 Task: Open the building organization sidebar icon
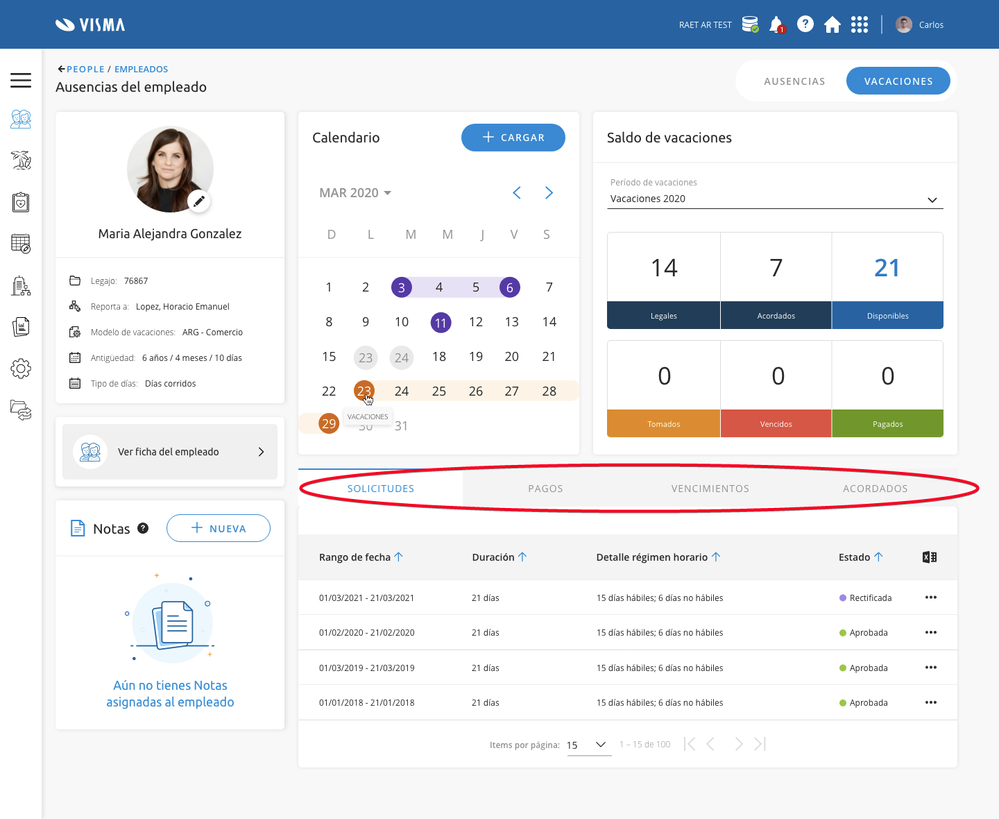point(20,286)
